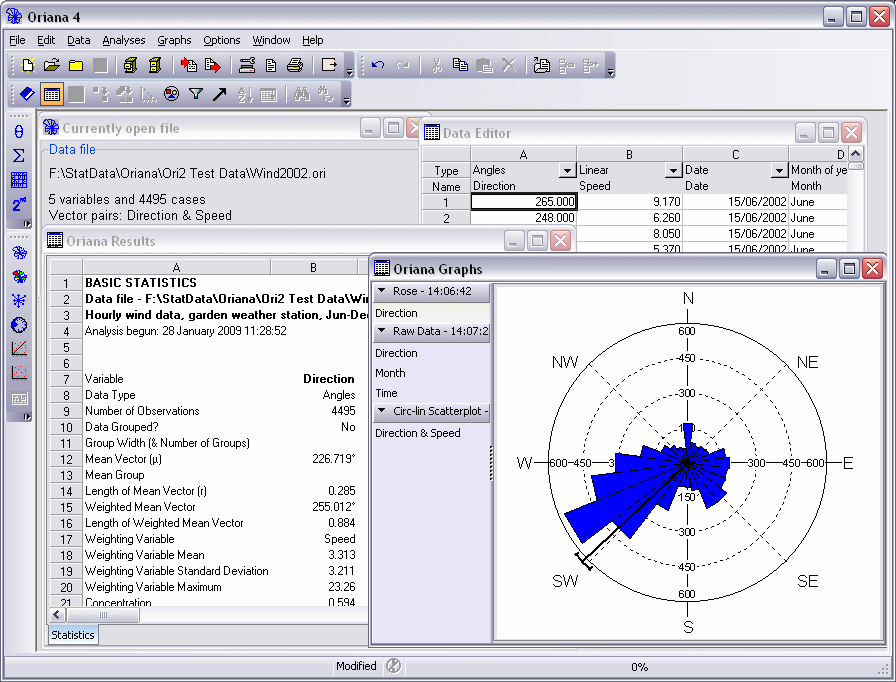Click the binoculars Find icon
This screenshot has width=896, height=682.
coord(301,95)
